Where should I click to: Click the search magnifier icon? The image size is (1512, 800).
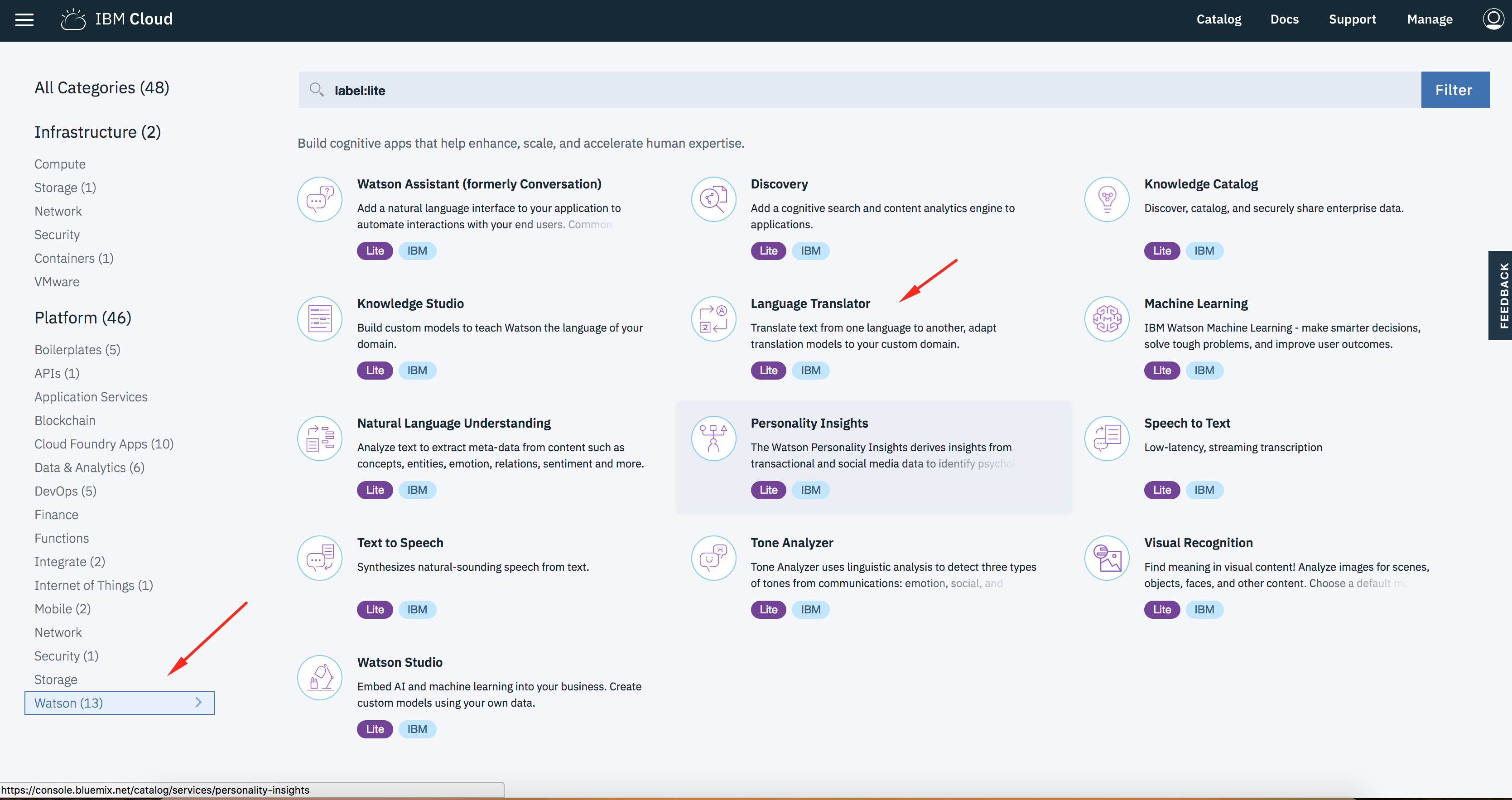click(316, 90)
